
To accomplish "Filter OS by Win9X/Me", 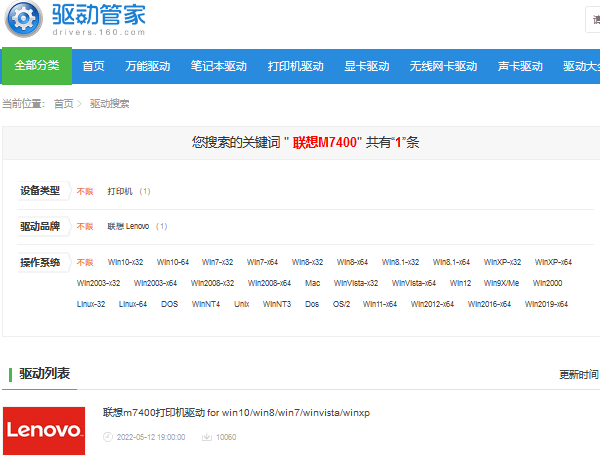I will (x=501, y=283).
